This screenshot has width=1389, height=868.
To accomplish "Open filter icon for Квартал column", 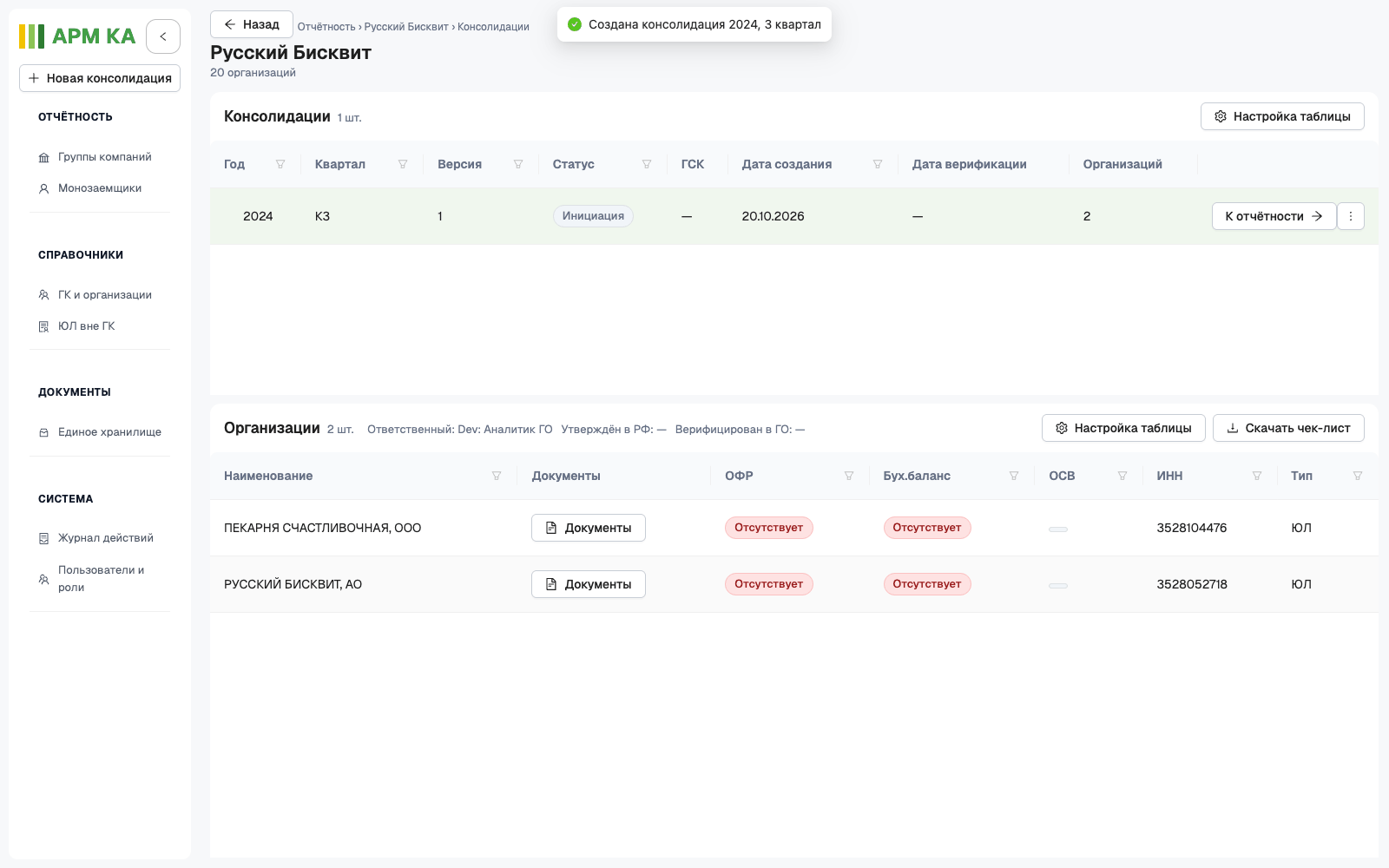I will click(x=403, y=164).
